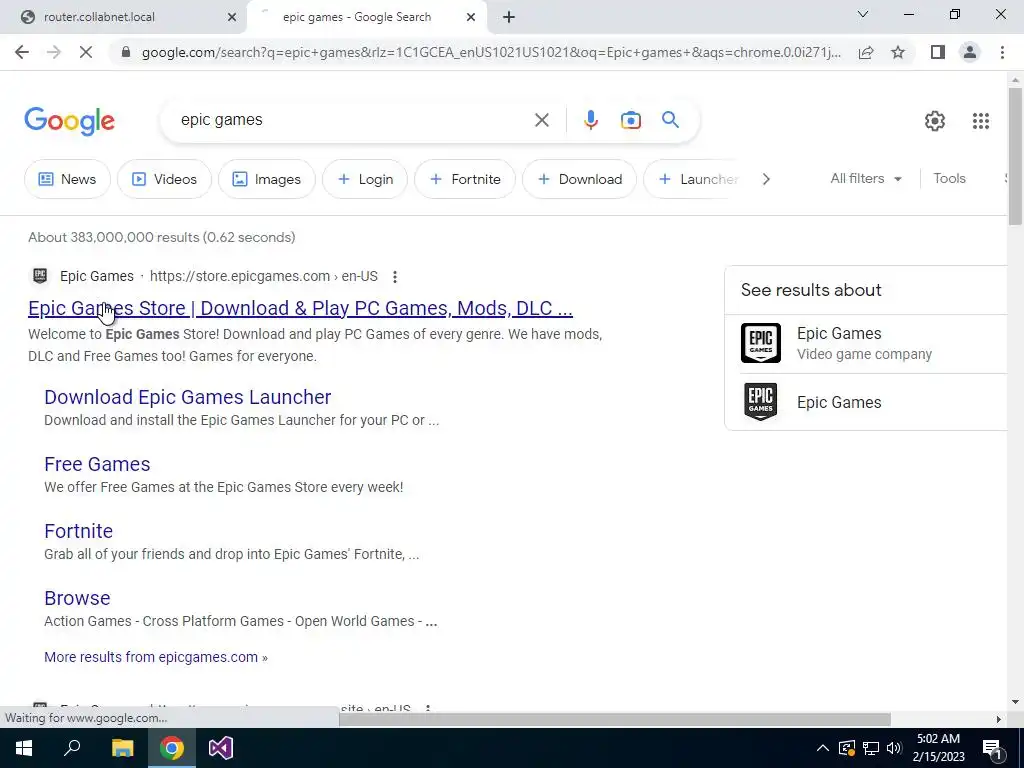Viewport: 1024px width, 768px height.
Task: Go back using the browser back arrow
Action: [22, 52]
